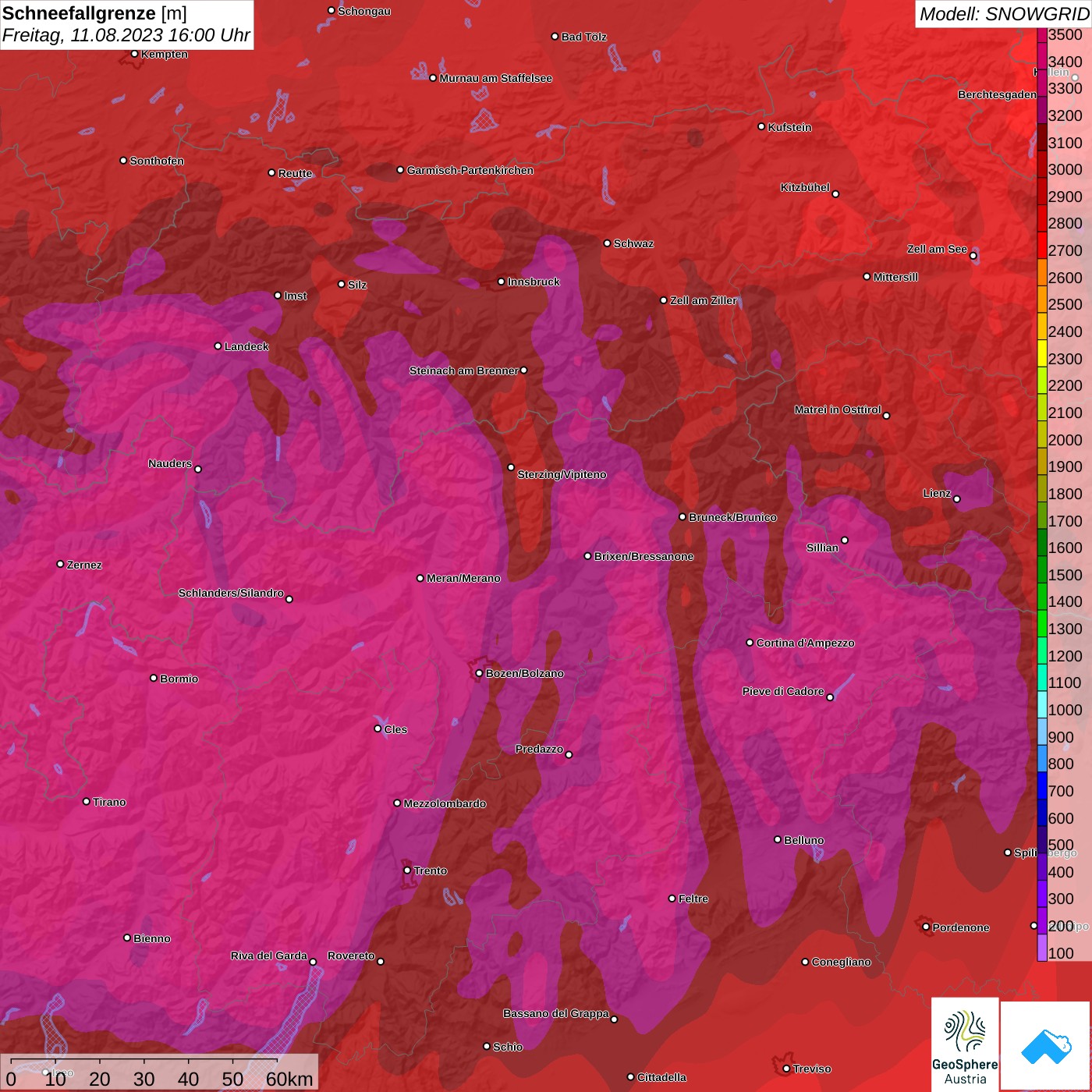This screenshot has width=1092, height=1092.
Task: Click the 2300 yellow legend swatch
Action: [1041, 353]
